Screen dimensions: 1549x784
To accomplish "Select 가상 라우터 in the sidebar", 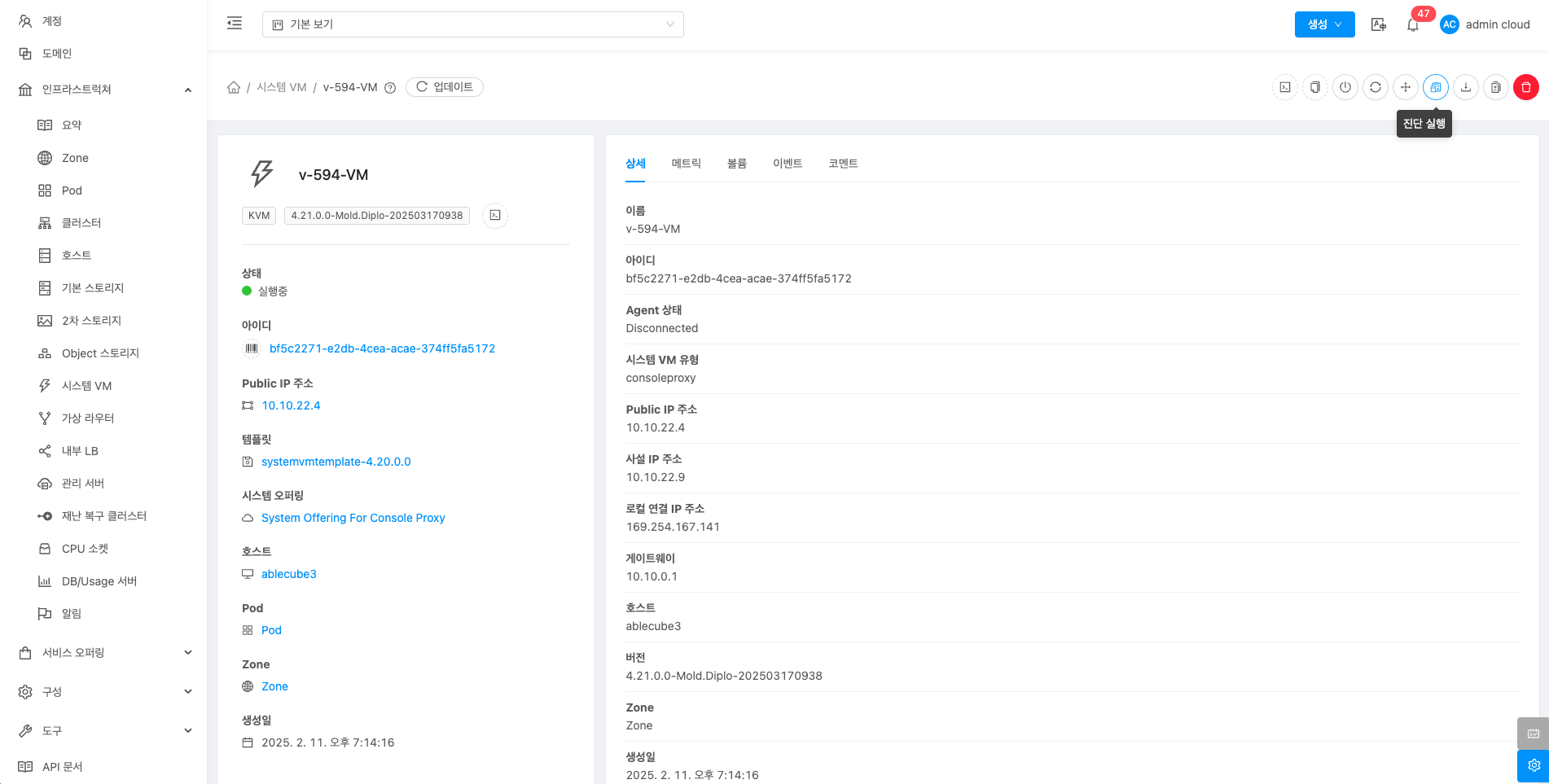I will [88, 418].
